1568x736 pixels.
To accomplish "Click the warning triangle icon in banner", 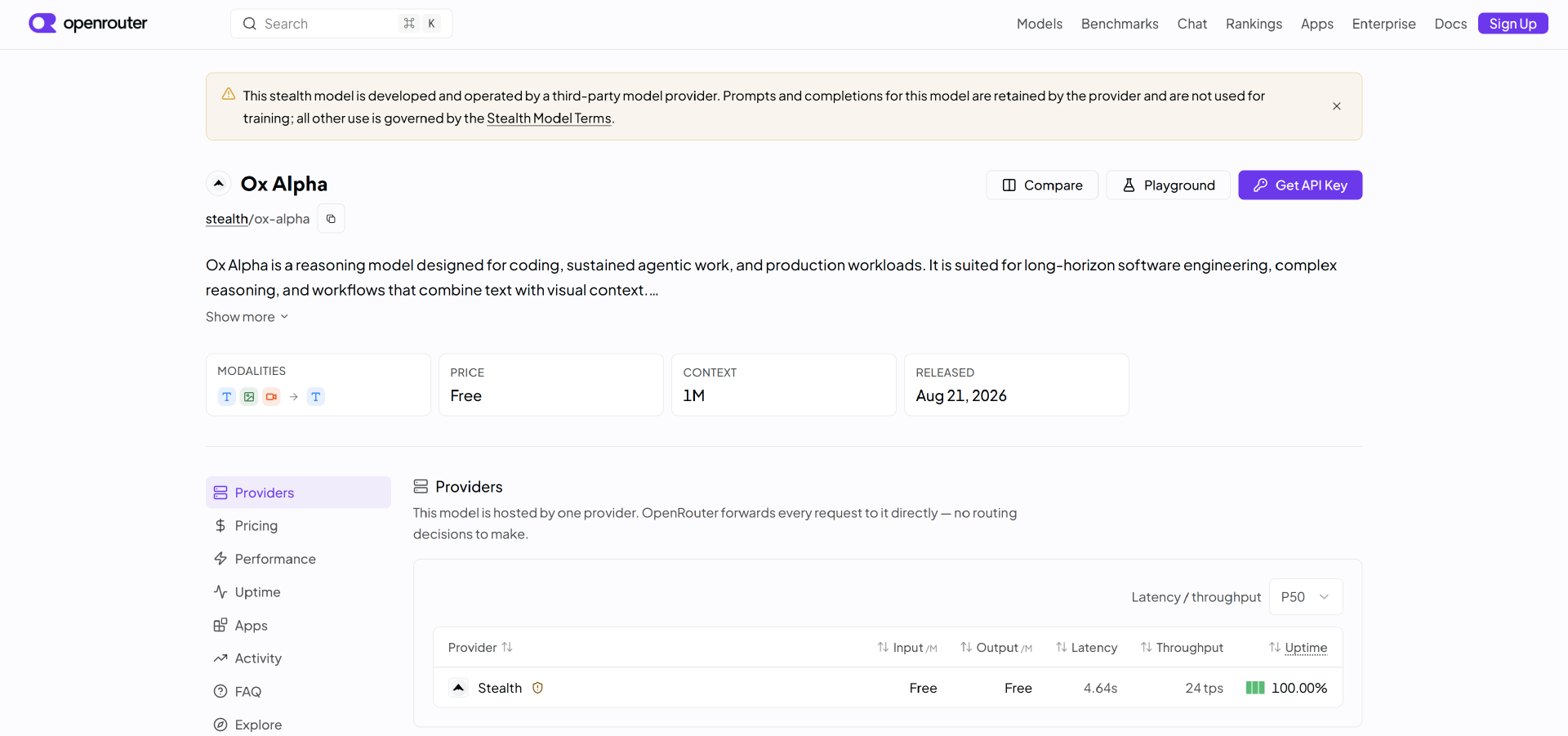I will (229, 94).
